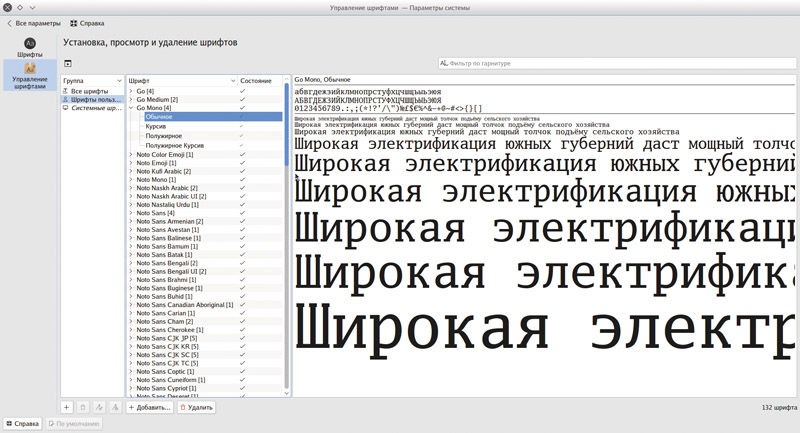This screenshot has width=800, height=433.
Task: Focus the Фильтр по гарнитуре field
Action: pyautogui.click(x=617, y=63)
